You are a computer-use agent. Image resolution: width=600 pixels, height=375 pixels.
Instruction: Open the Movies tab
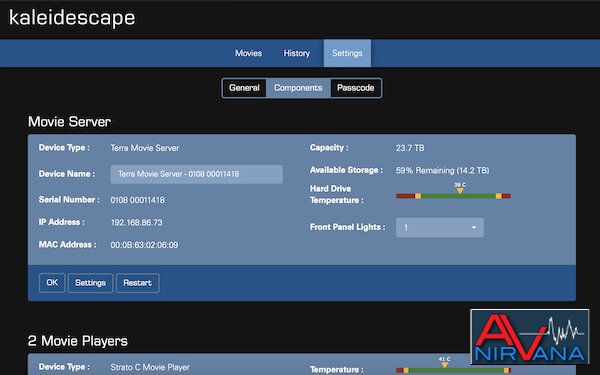pyautogui.click(x=248, y=53)
